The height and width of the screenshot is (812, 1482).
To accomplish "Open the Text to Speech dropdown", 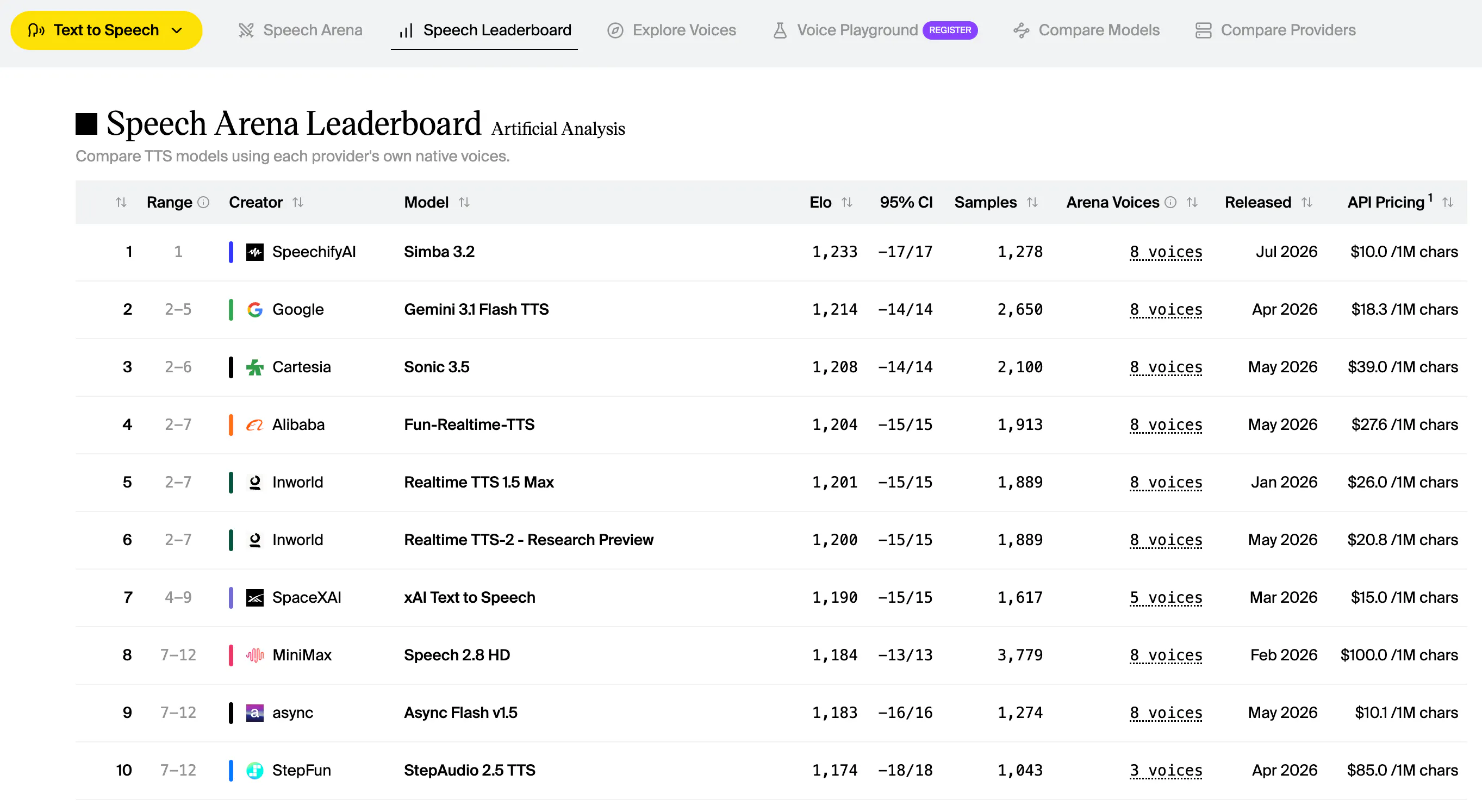I will click(107, 30).
